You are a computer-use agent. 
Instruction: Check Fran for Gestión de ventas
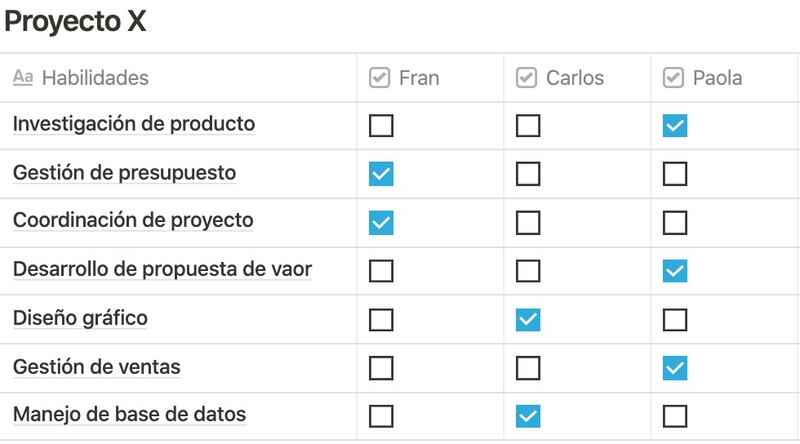coord(381,368)
